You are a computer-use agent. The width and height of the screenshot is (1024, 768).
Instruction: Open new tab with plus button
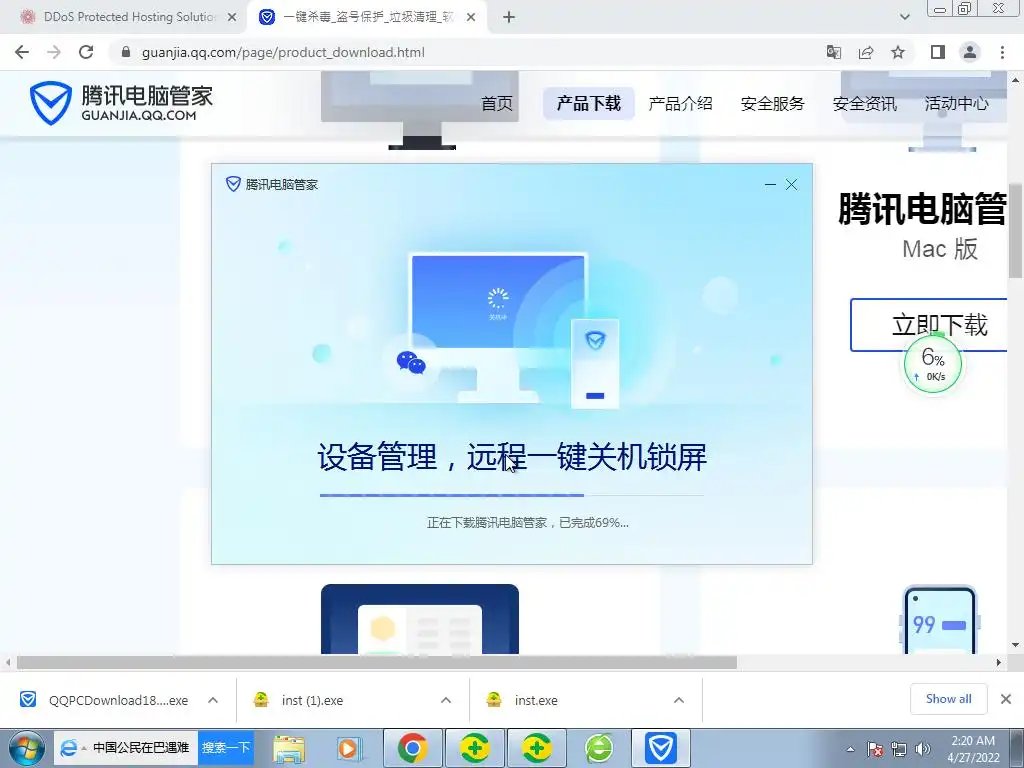click(x=509, y=18)
